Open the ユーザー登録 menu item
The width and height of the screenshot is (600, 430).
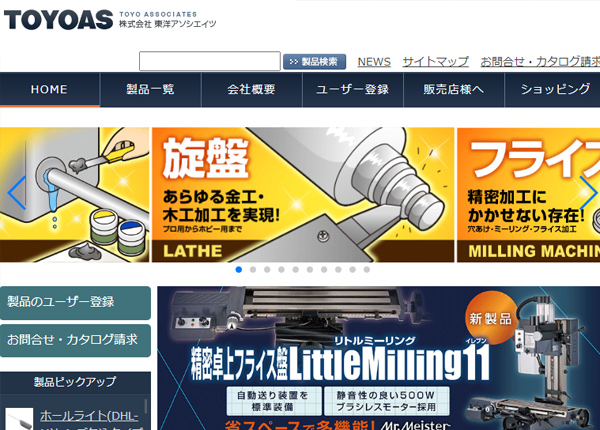(352, 90)
